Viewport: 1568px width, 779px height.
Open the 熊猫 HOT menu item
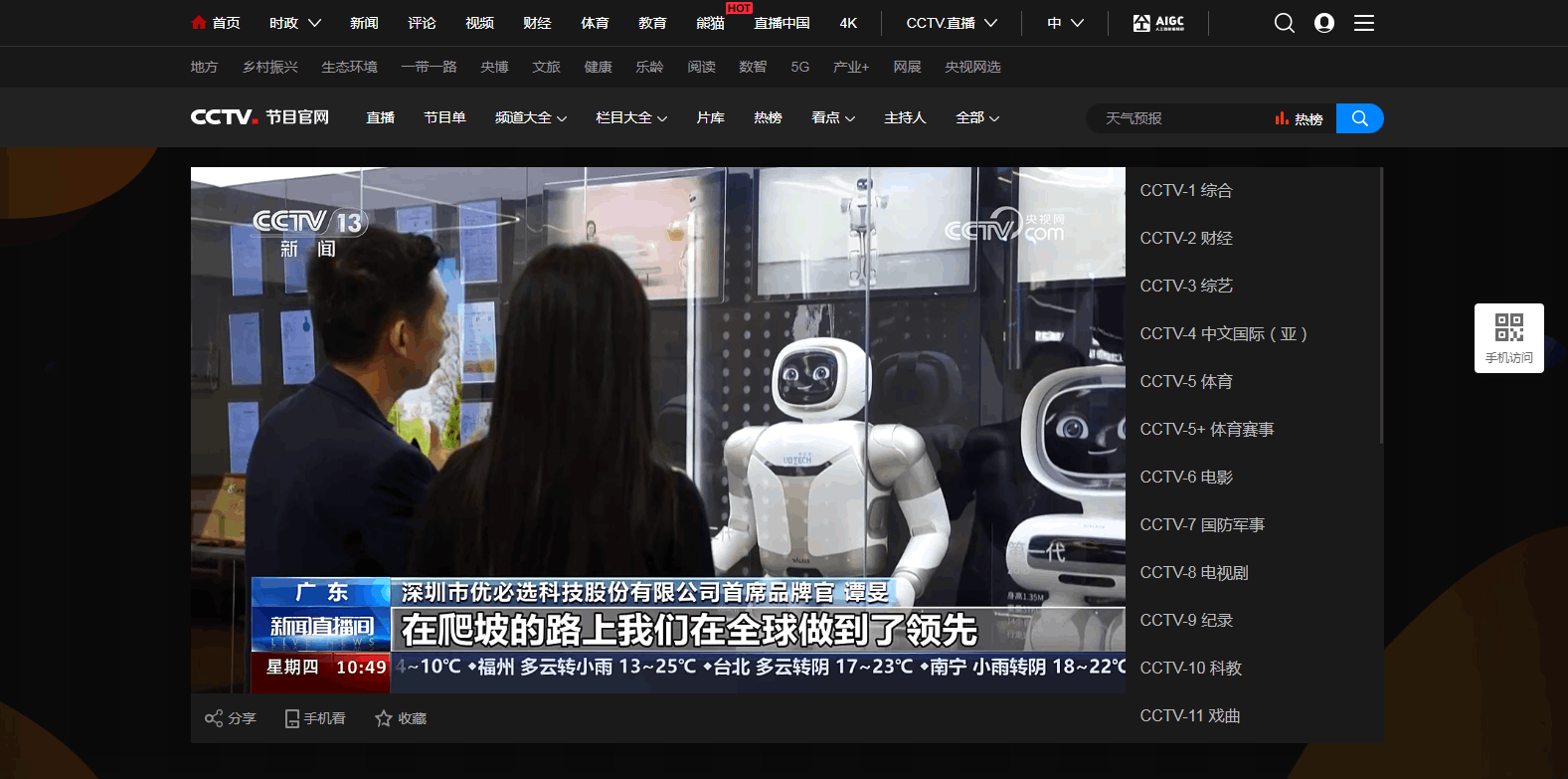point(710,23)
